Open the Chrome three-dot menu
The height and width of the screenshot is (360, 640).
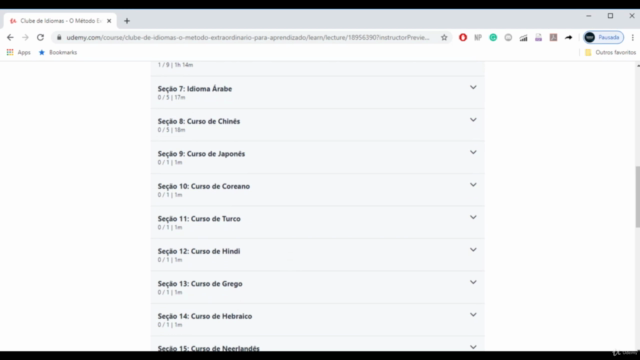click(633, 38)
